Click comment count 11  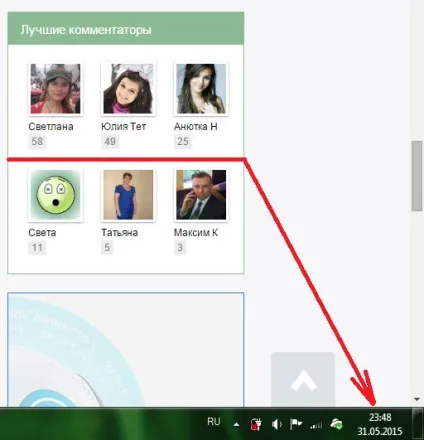pos(37,248)
